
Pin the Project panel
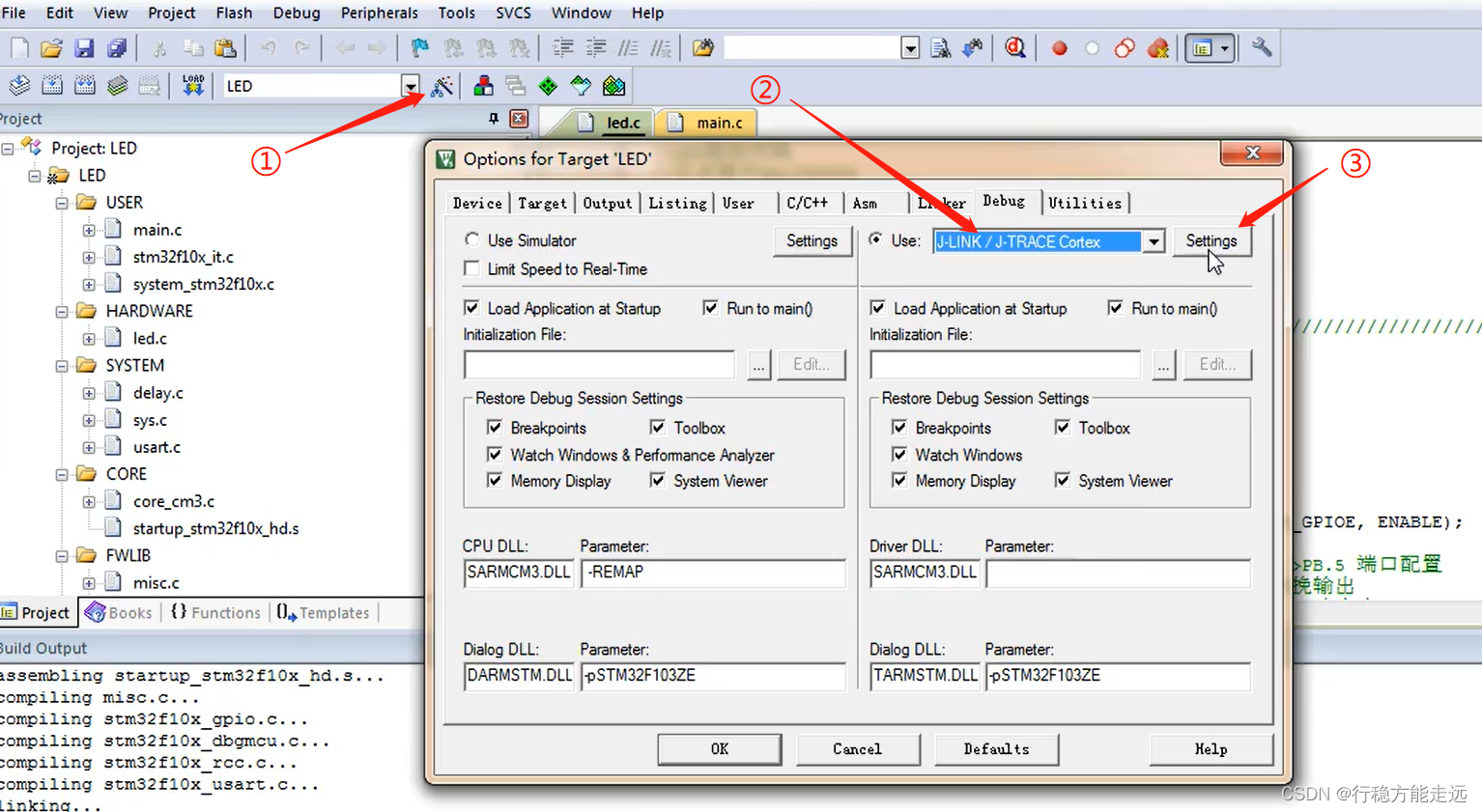coord(494,119)
